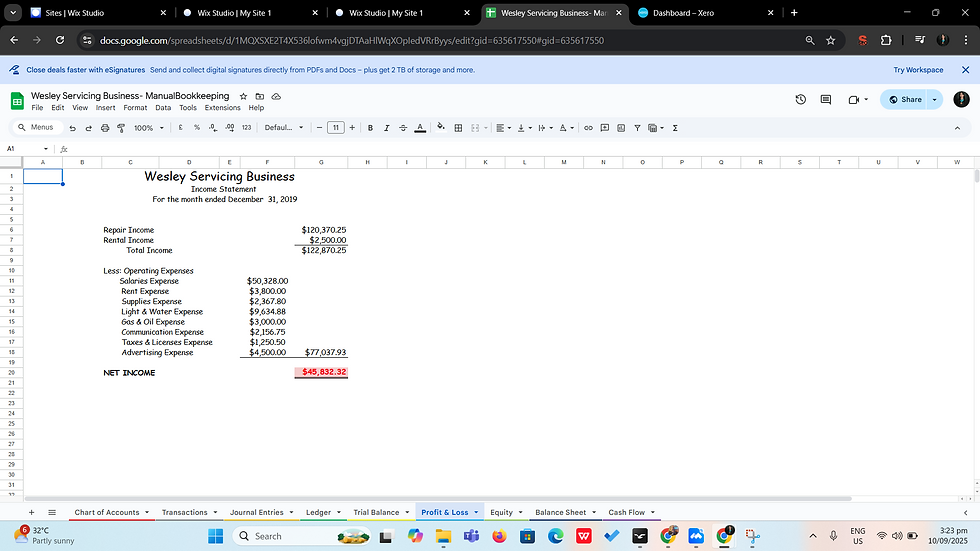
Task: Click the Name box showing A1
Action: tap(26, 149)
